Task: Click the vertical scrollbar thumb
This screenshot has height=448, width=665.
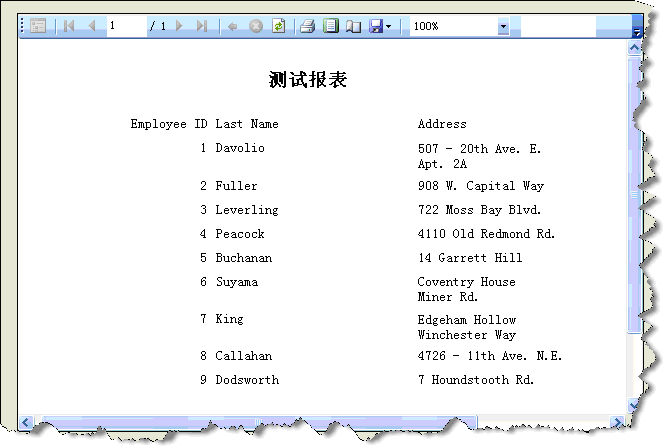Action: tap(634, 195)
